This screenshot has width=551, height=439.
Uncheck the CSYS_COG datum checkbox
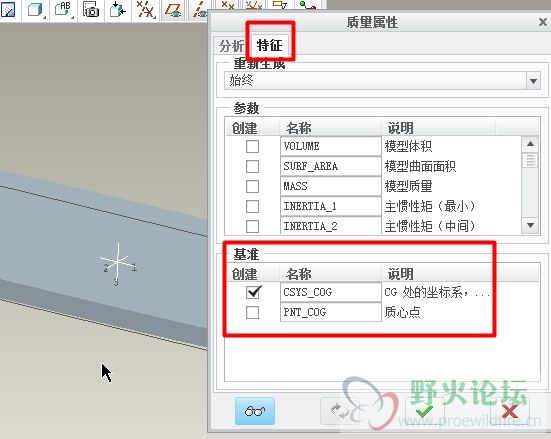tap(253, 292)
